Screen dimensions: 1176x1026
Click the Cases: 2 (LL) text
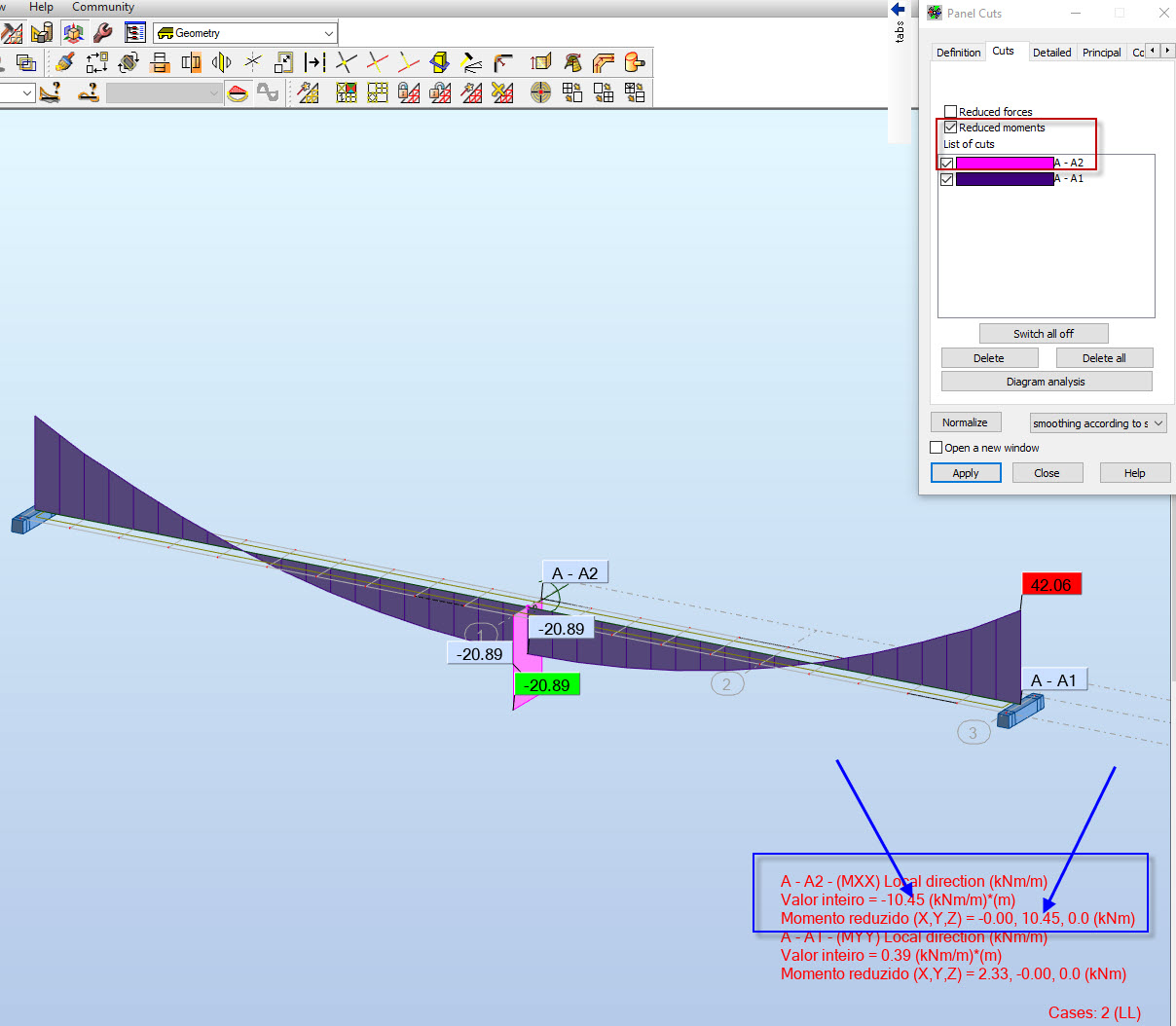point(1094,1013)
